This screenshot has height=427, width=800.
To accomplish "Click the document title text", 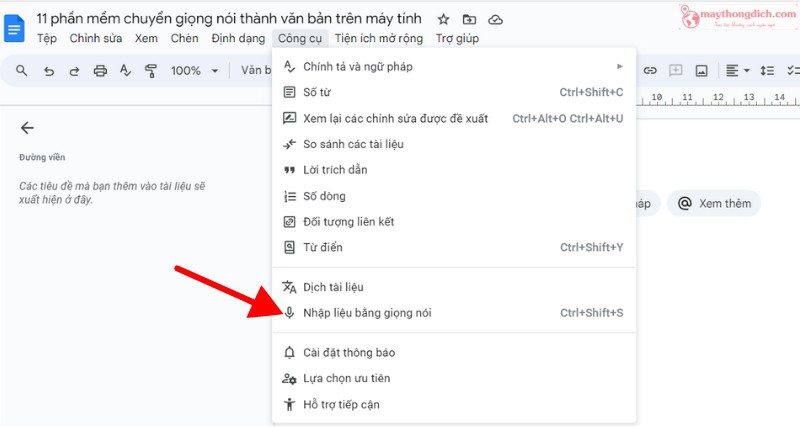I will (229, 19).
